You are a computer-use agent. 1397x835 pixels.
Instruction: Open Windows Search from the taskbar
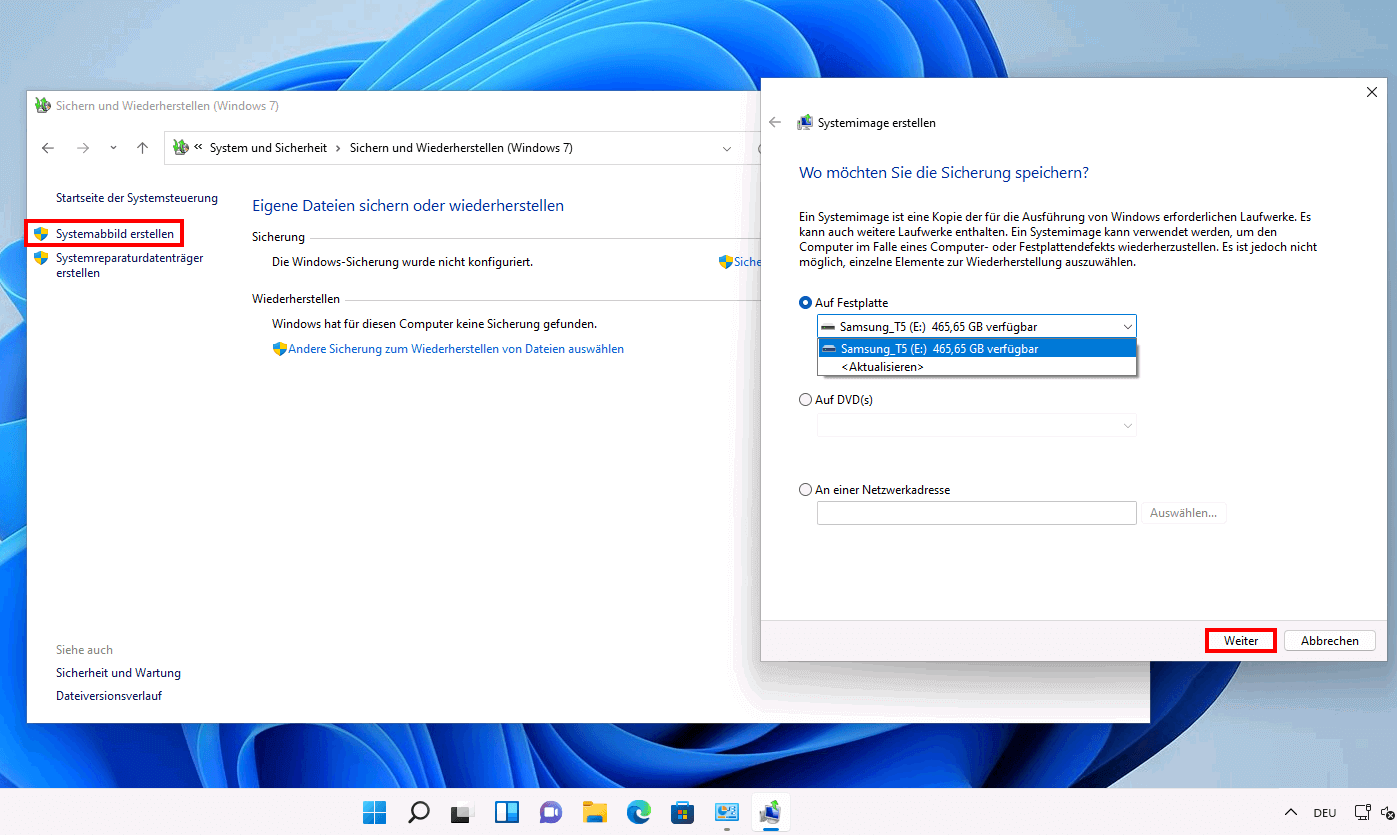click(x=418, y=813)
